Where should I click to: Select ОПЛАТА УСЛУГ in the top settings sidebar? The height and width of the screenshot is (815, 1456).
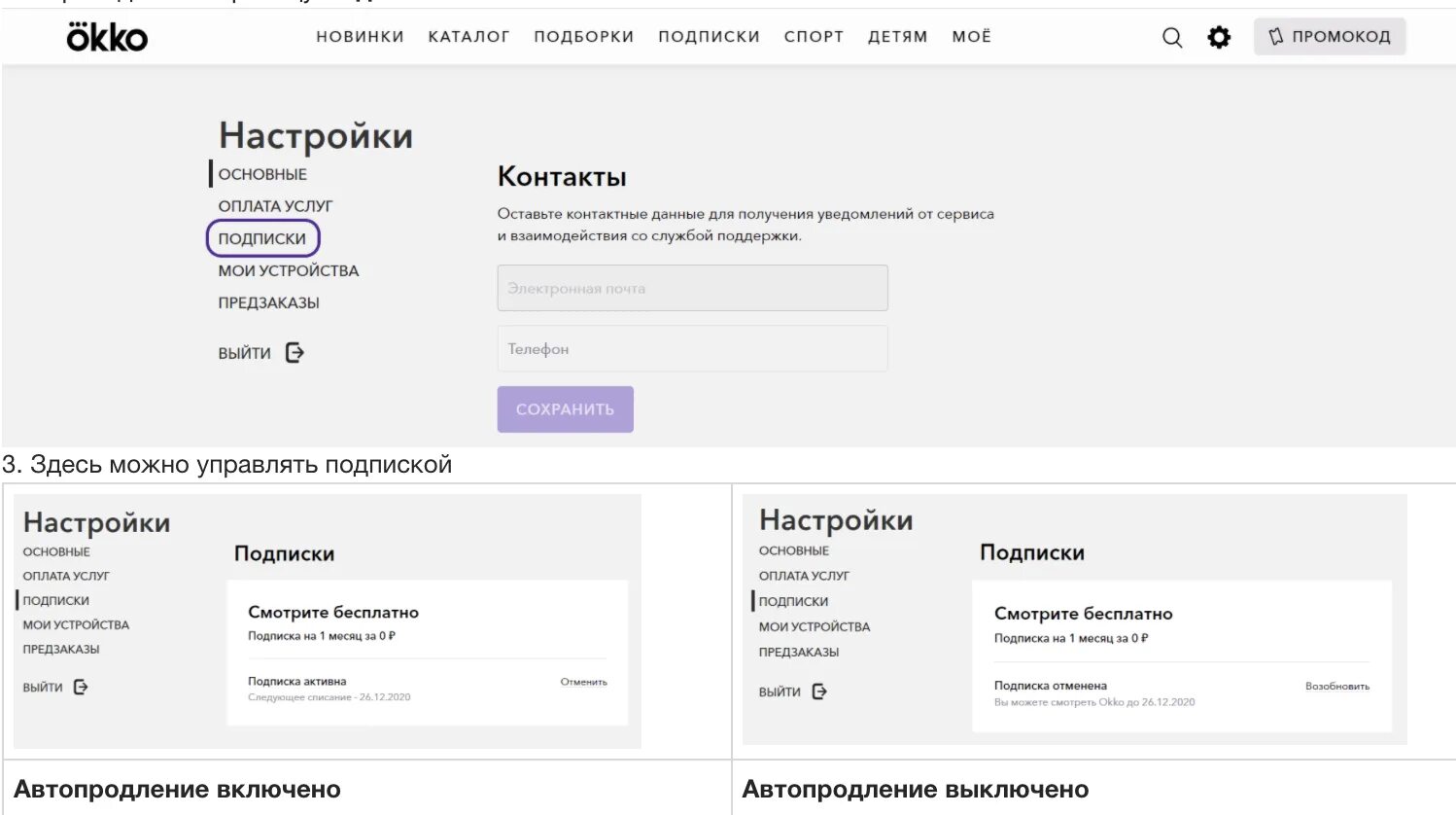[275, 206]
